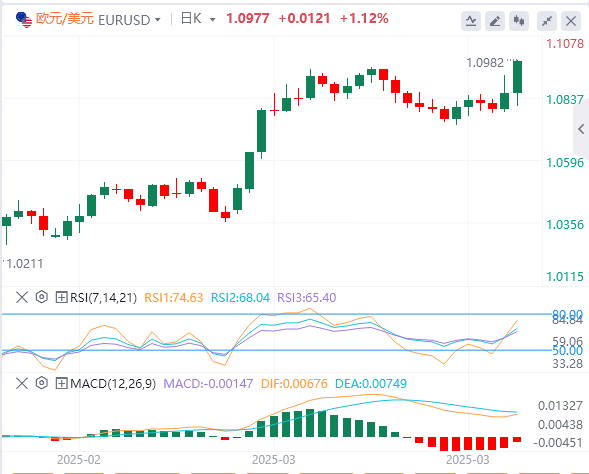Click the +1.12% percent change

364,18
